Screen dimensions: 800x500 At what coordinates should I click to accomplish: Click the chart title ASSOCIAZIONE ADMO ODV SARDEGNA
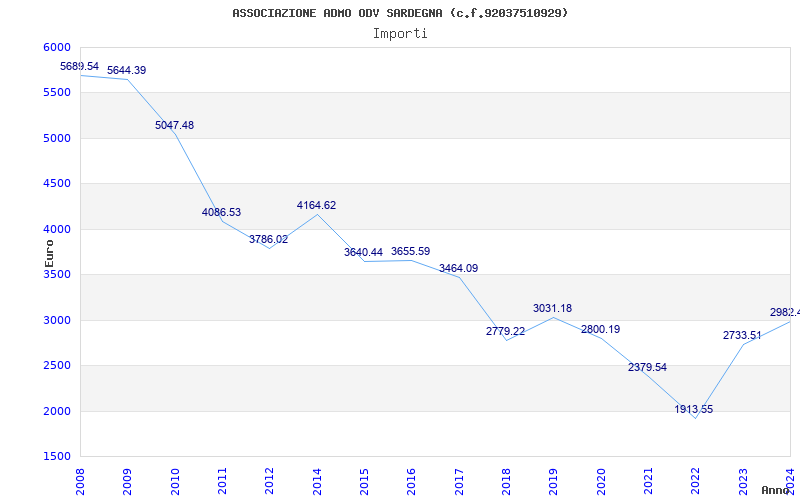coord(400,13)
